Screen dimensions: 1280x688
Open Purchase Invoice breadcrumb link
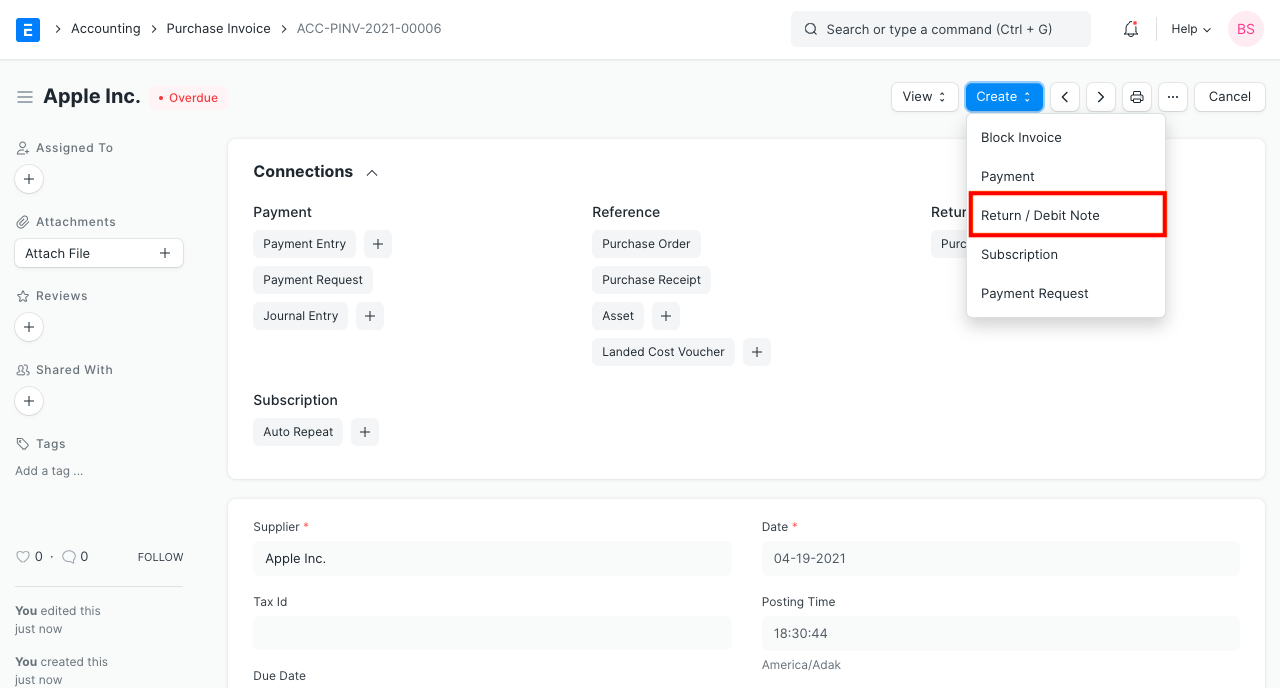tap(218, 29)
